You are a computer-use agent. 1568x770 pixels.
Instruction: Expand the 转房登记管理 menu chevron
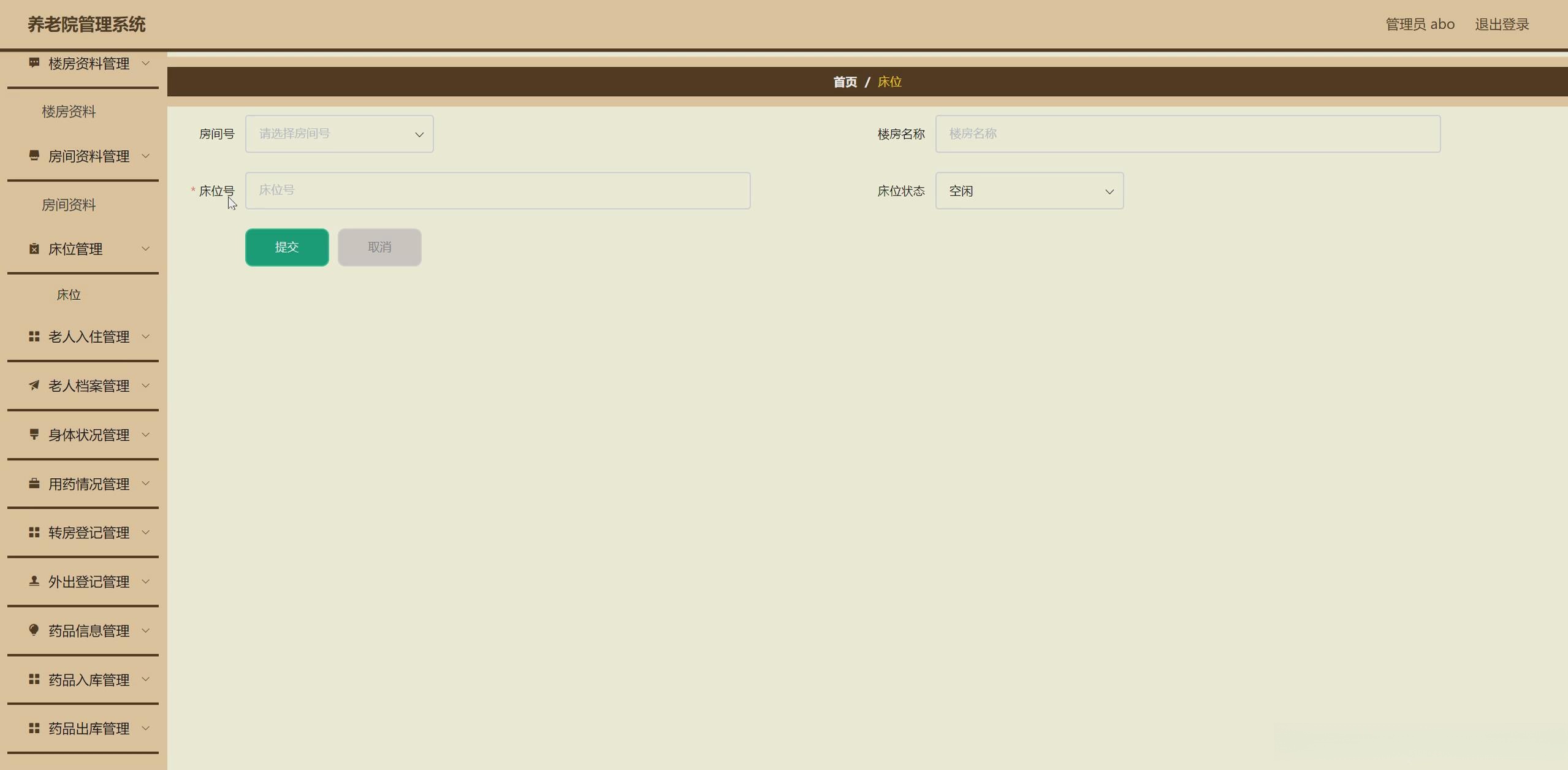pyautogui.click(x=146, y=533)
